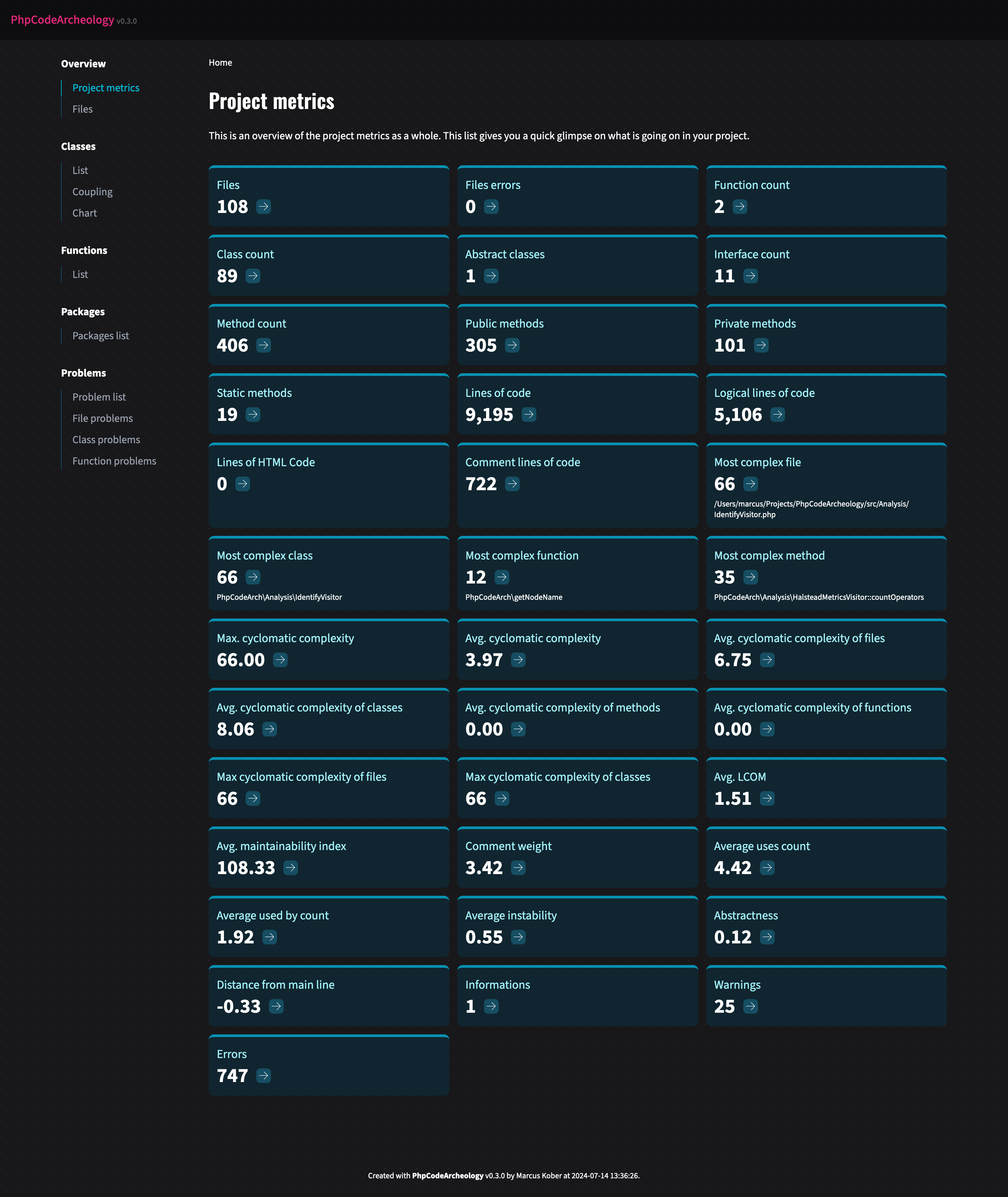Click the arrow icon beside Abstractness 0.12

click(x=767, y=937)
